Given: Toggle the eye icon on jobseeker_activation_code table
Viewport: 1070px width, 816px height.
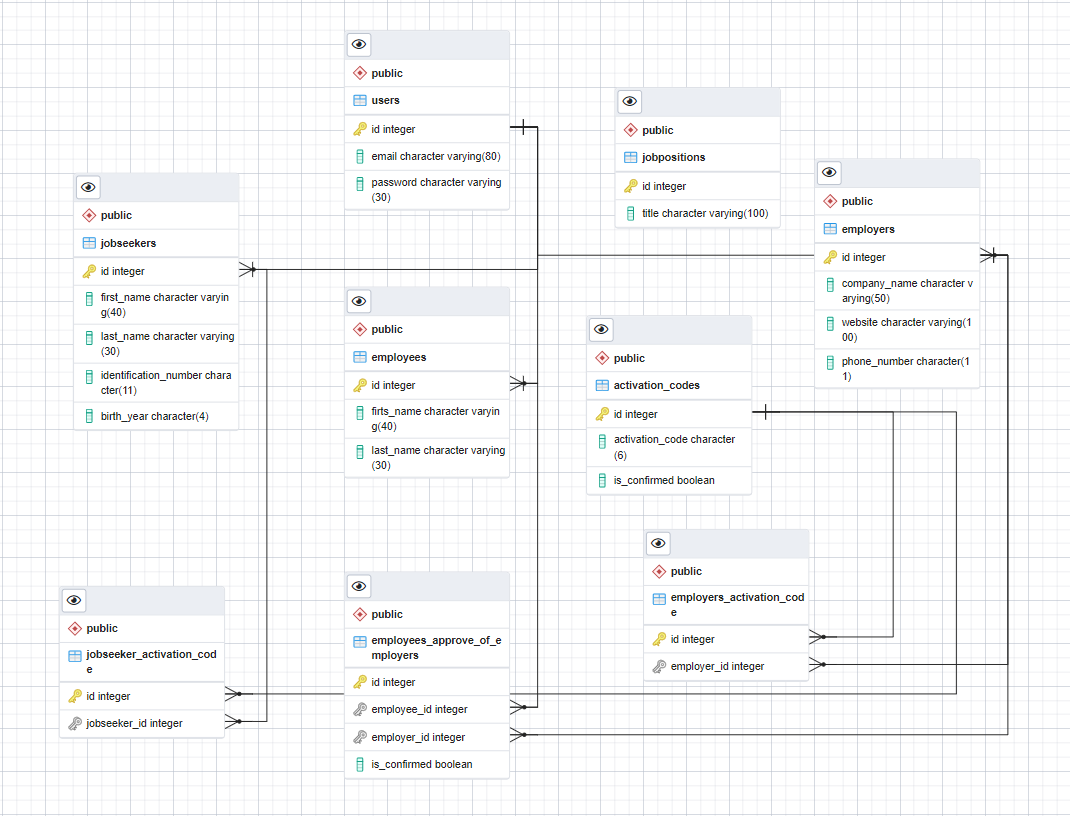Looking at the screenshot, I should coord(73,600).
